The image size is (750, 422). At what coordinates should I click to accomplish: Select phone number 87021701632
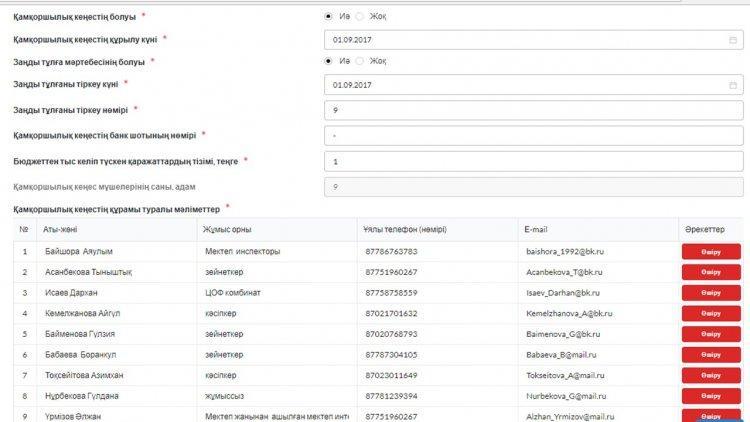pyautogui.click(x=391, y=313)
